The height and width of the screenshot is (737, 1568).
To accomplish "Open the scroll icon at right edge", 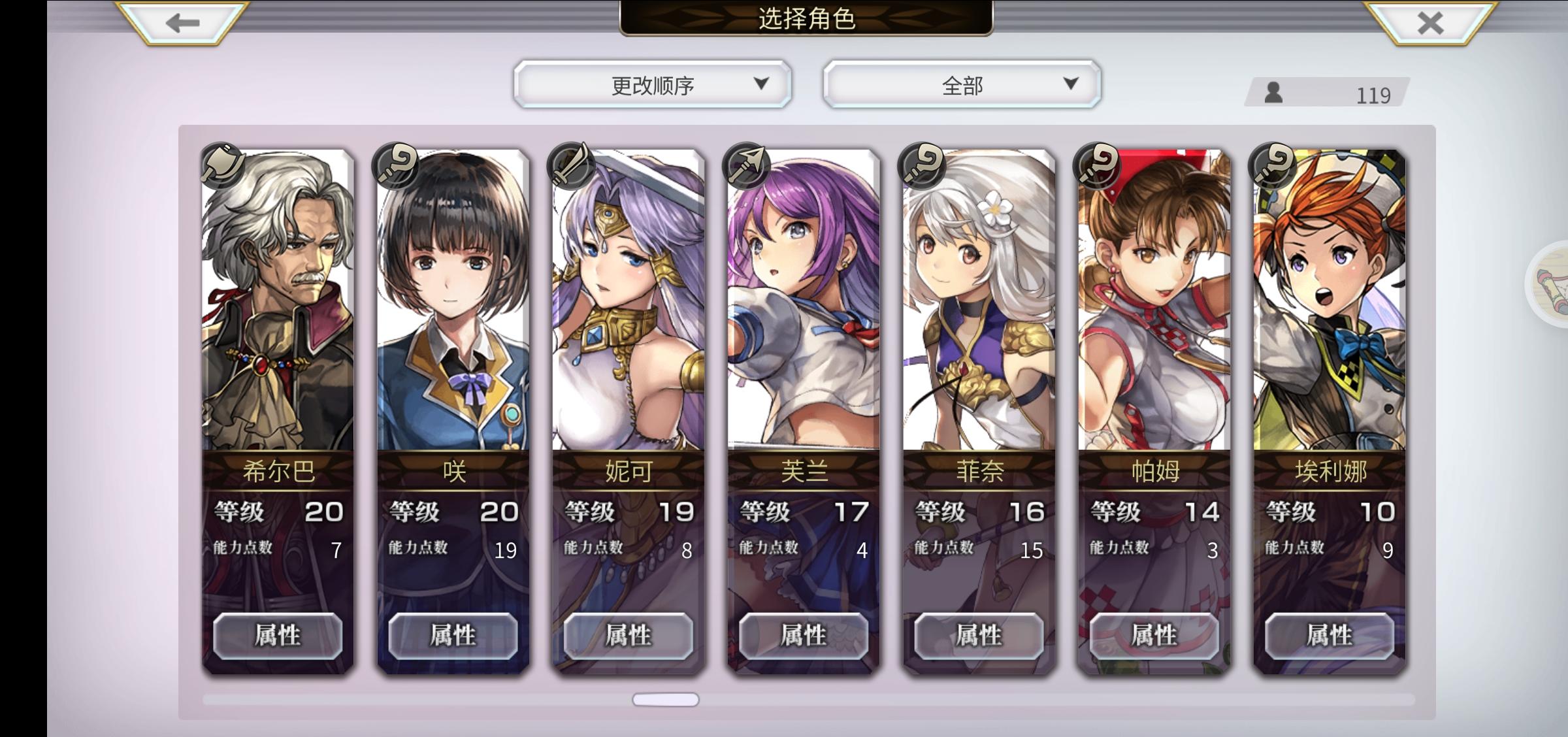I will [x=1552, y=284].
